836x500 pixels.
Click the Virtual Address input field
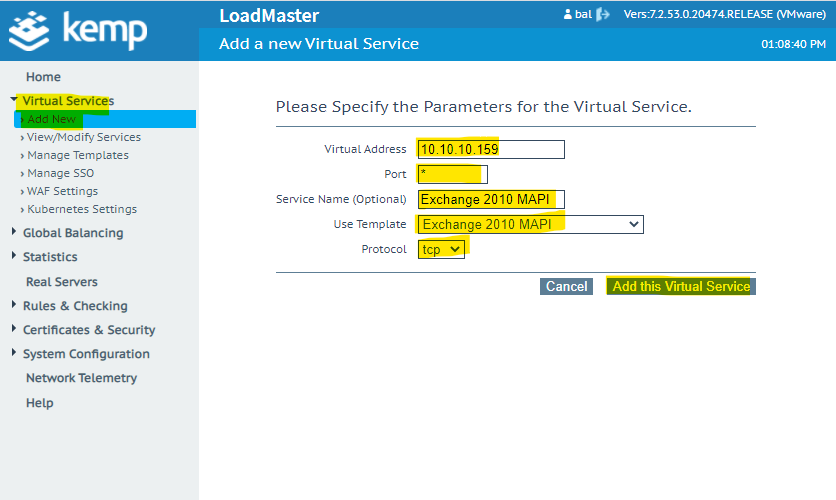tap(491, 149)
